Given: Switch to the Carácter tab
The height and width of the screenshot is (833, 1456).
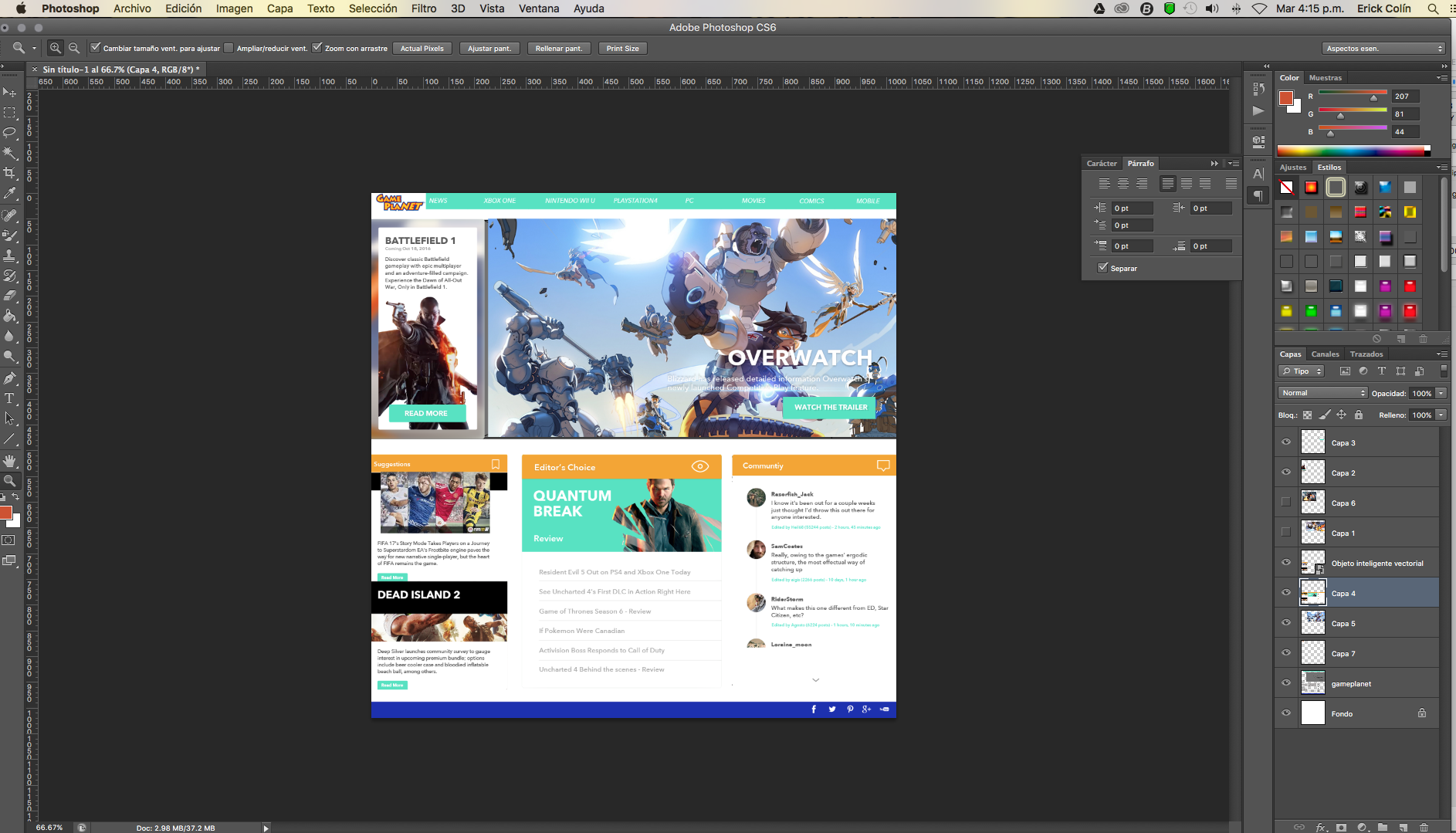Looking at the screenshot, I should 1102,164.
